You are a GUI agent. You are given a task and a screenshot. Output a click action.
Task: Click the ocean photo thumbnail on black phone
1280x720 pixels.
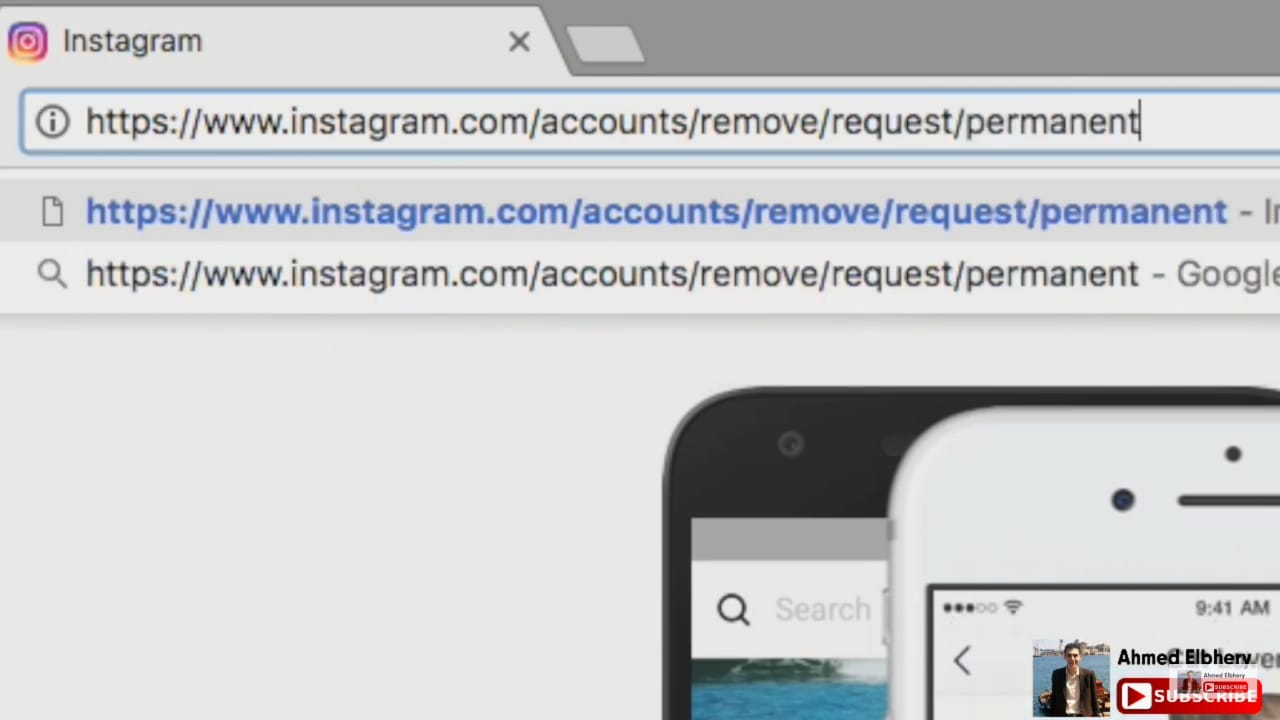tap(789, 689)
